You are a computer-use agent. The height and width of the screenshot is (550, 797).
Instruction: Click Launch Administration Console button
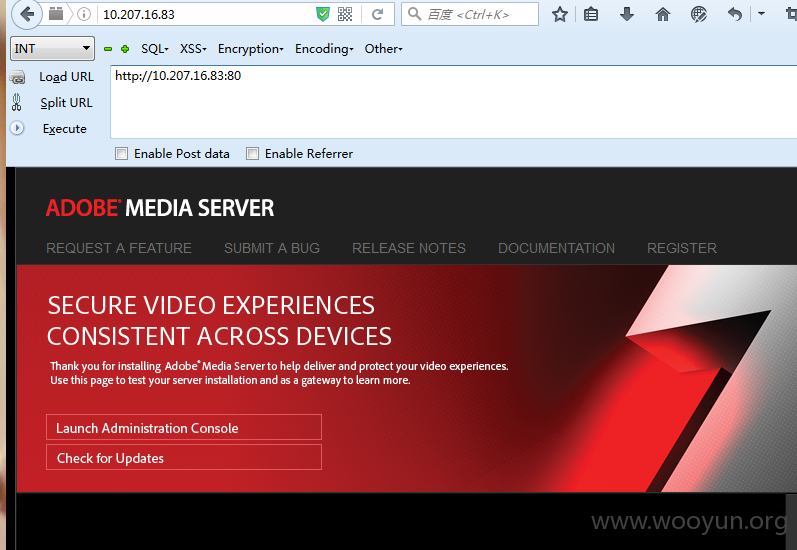(x=184, y=427)
